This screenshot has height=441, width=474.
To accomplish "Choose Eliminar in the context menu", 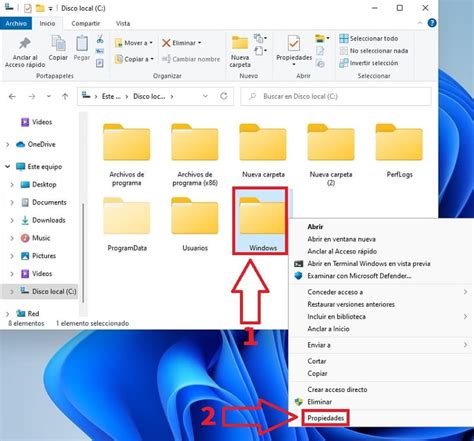I will [319, 402].
